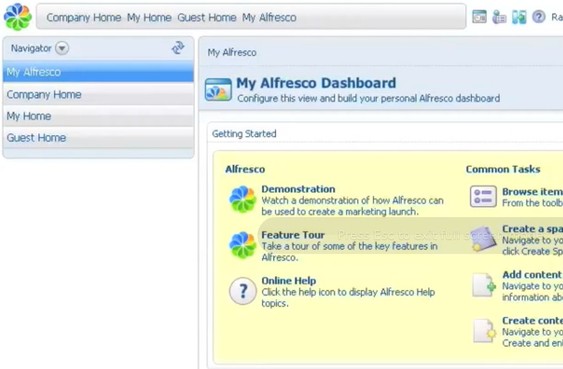Open Guest Home from the top toolbar
Viewport: 563px width, 369px height.
(x=207, y=17)
